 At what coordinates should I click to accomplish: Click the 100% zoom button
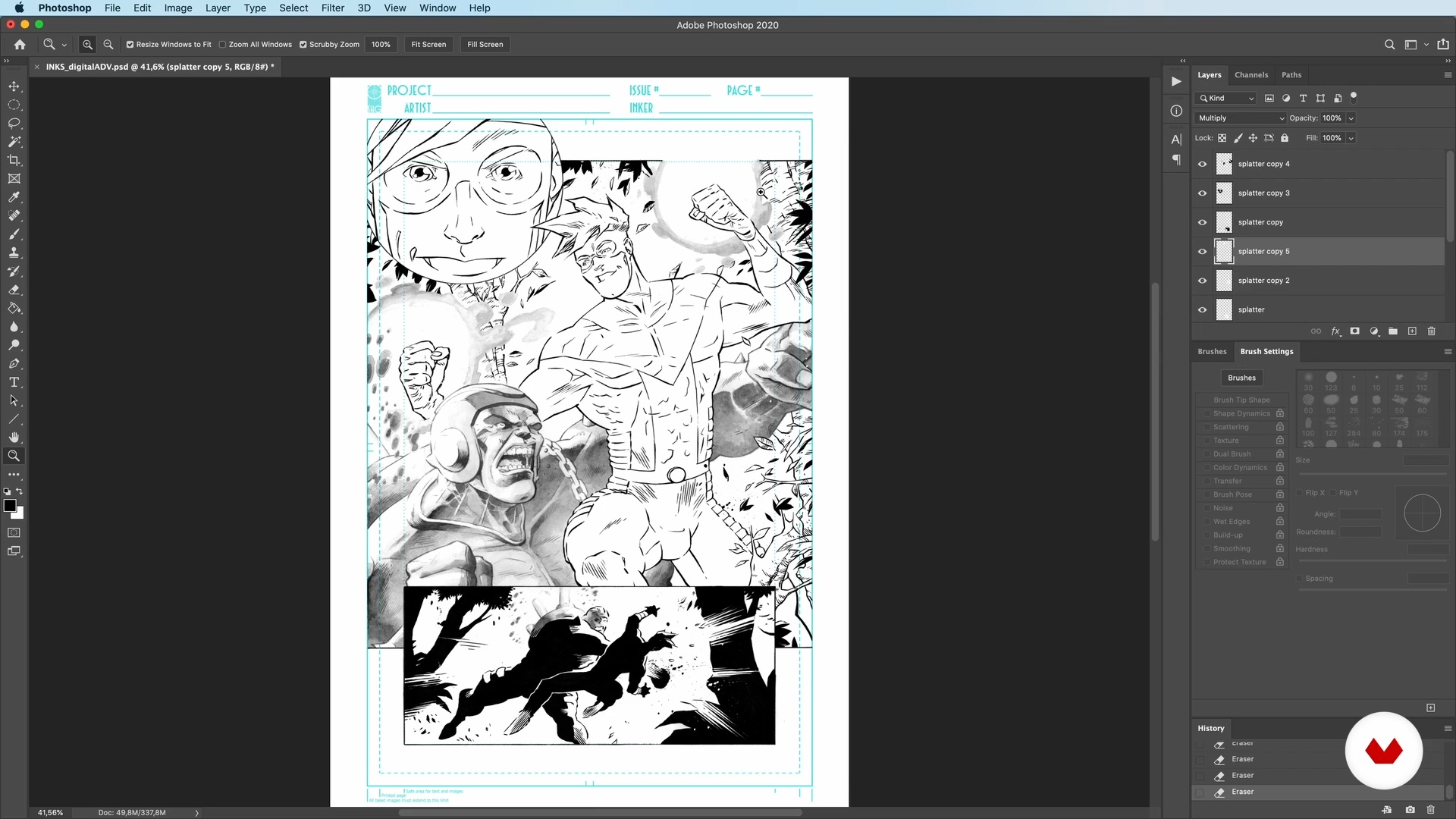point(381,45)
